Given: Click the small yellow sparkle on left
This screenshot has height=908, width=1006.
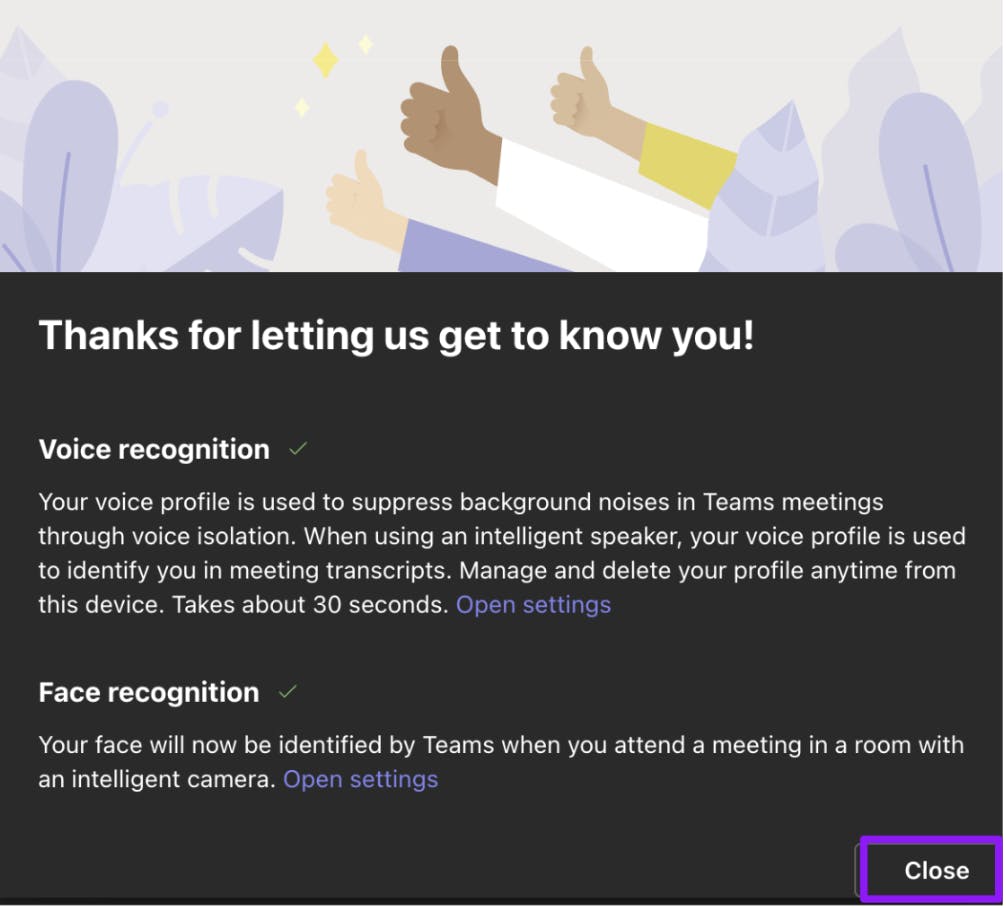Looking at the screenshot, I should [x=301, y=106].
